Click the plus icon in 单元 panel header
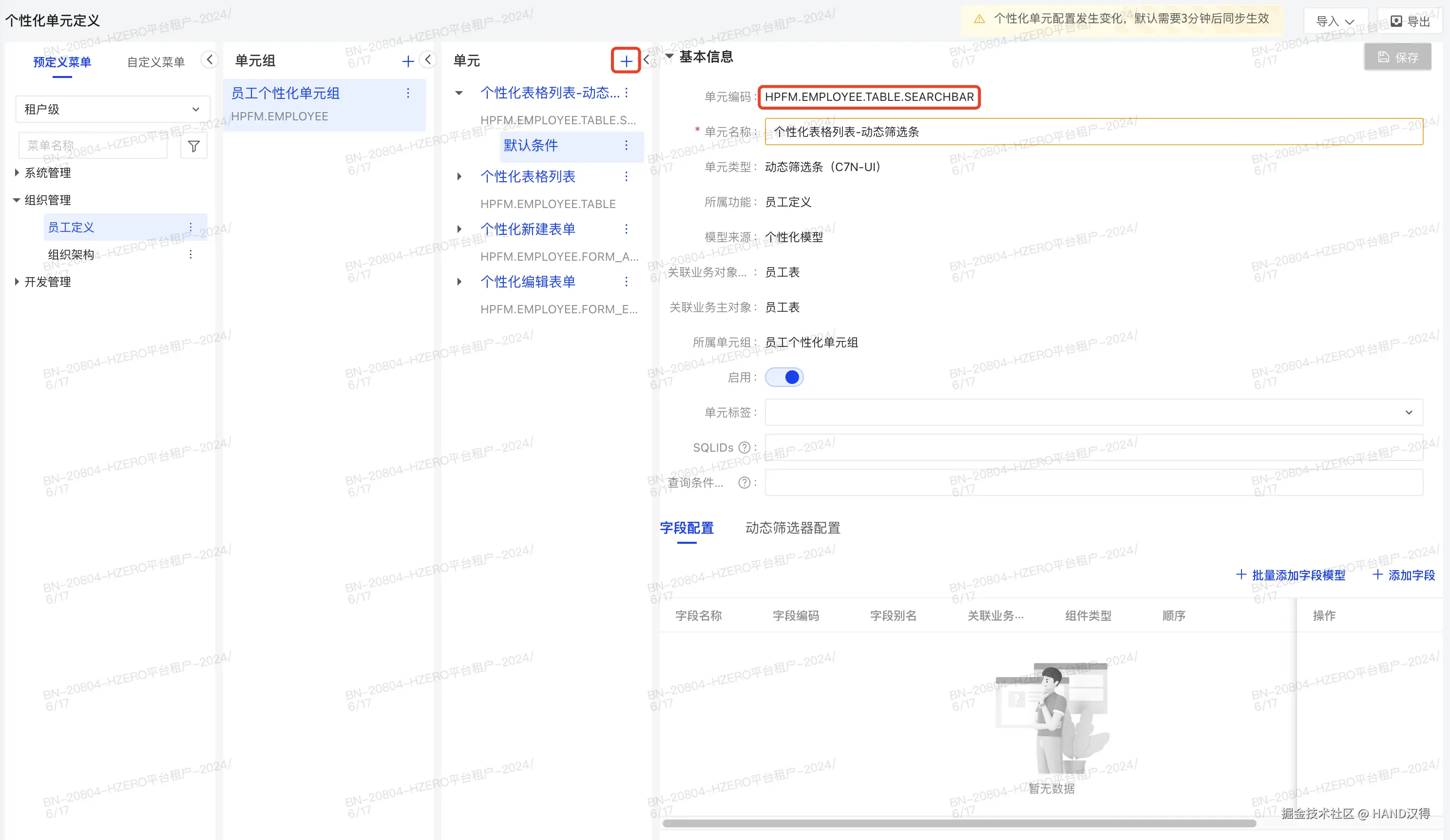1450x840 pixels. tap(626, 60)
